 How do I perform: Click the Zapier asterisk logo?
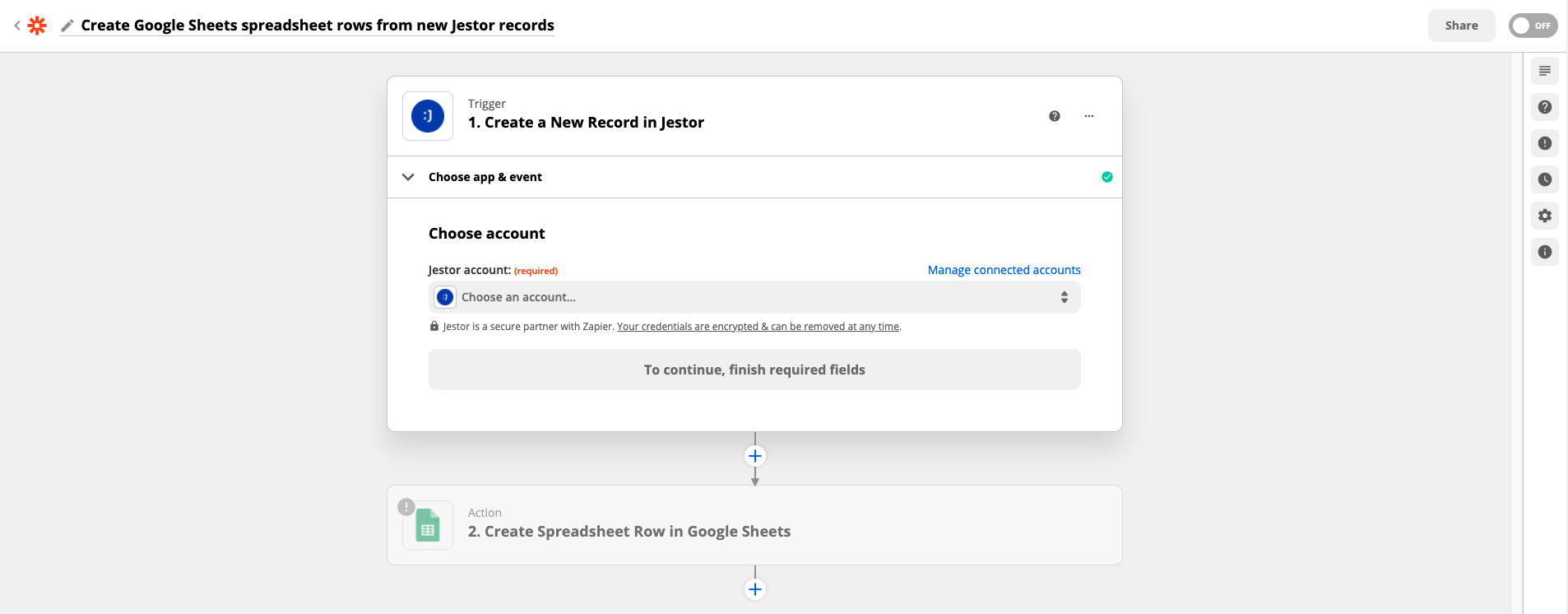point(37,26)
